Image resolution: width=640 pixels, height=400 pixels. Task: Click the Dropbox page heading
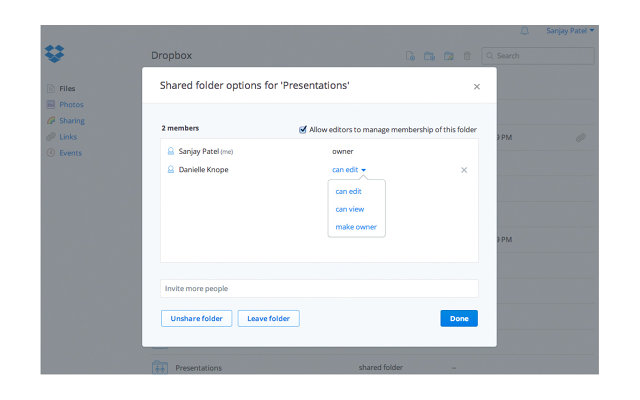click(x=171, y=56)
